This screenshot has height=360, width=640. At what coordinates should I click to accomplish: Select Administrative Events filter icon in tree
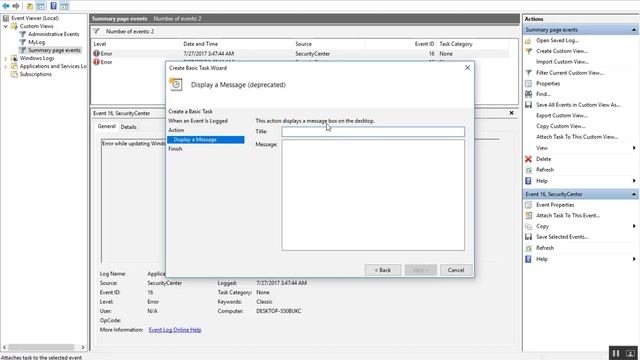click(x=22, y=34)
